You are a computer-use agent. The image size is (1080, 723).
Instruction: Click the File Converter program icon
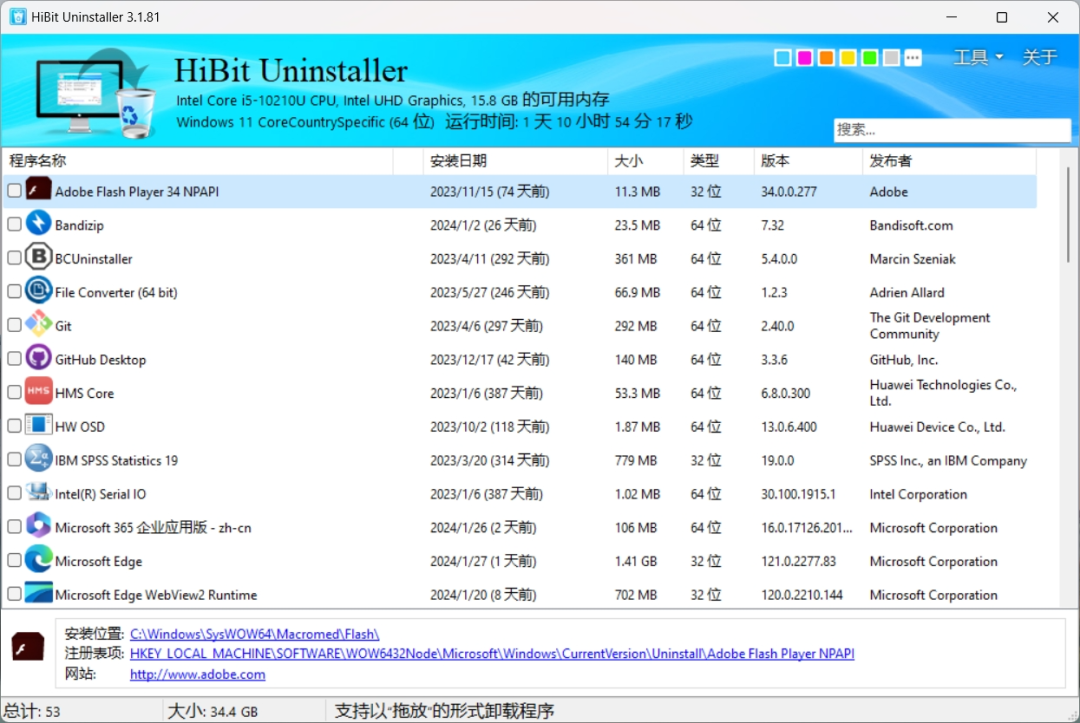(x=39, y=291)
